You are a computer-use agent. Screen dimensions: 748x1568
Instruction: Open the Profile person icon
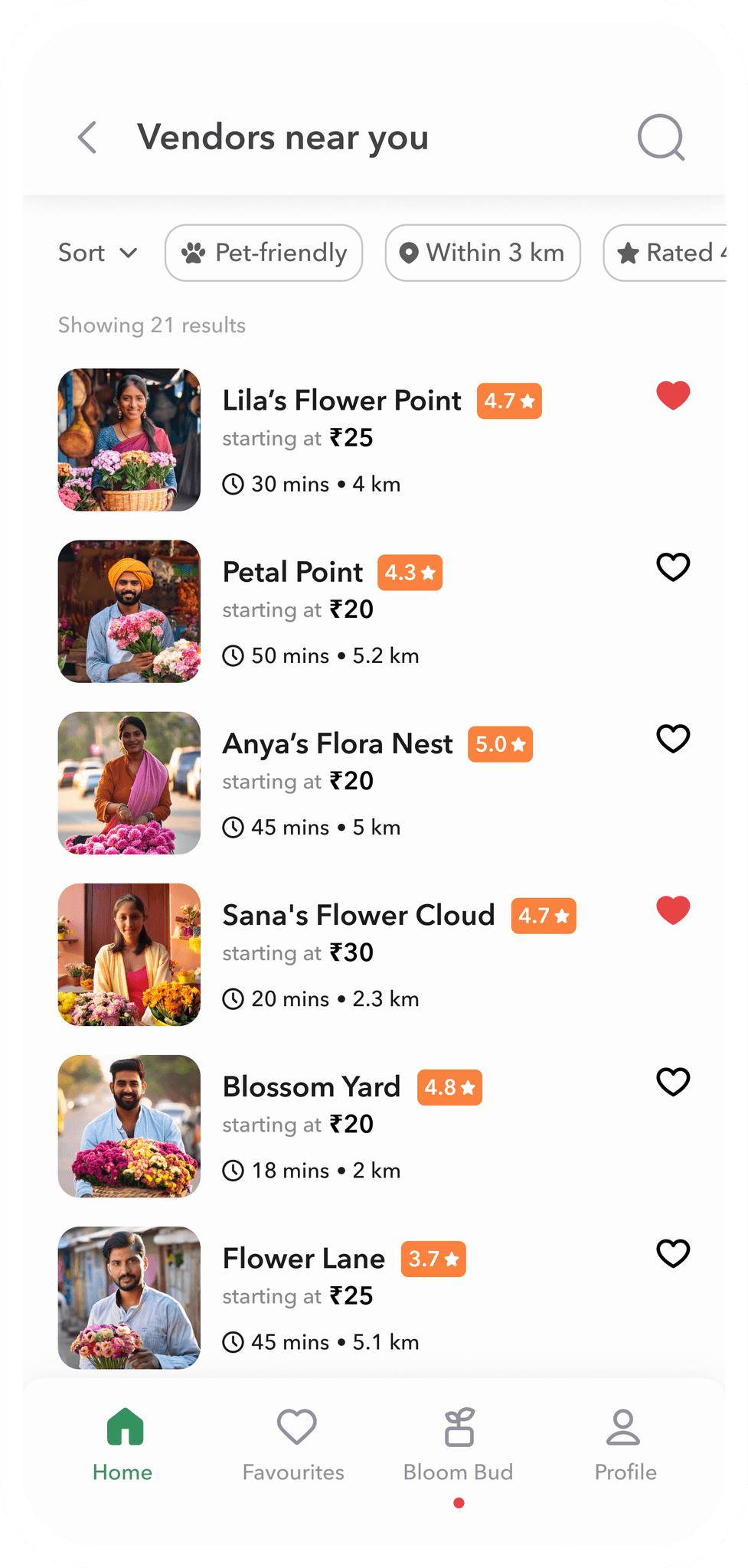point(623,1426)
